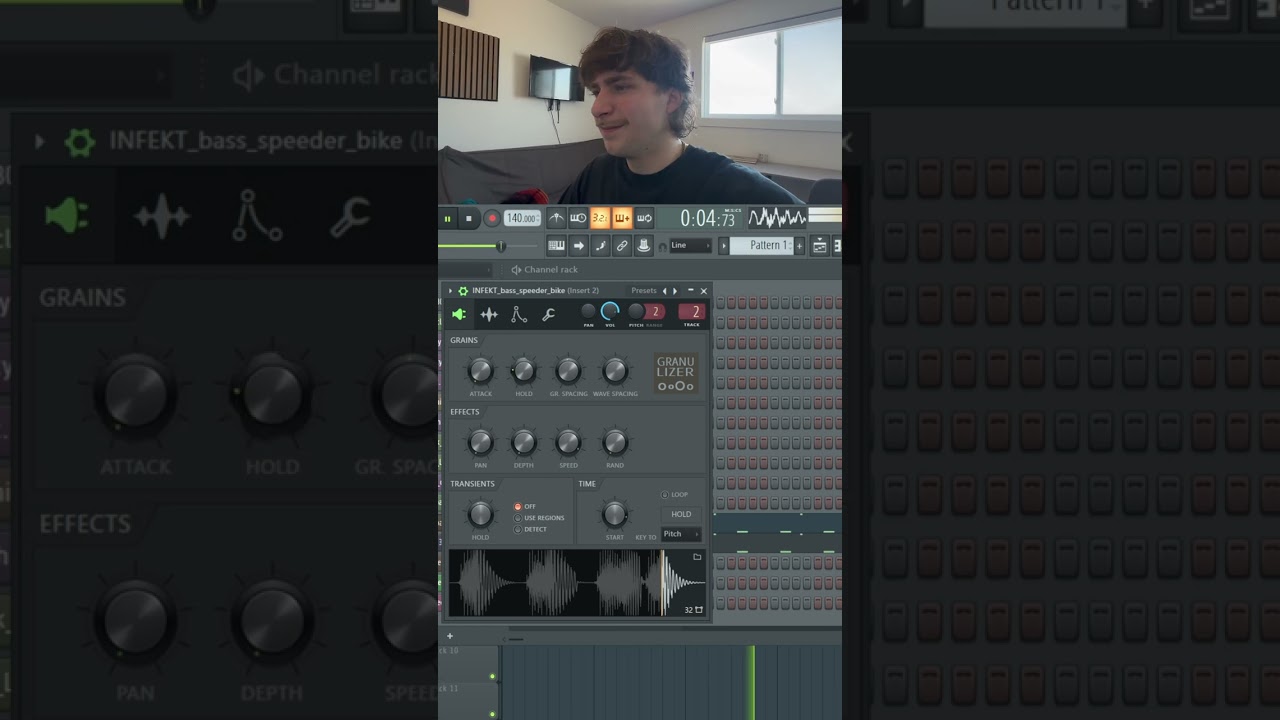Select the USE REGIONS radio button
Screen dimensions: 1280x720
point(518,518)
